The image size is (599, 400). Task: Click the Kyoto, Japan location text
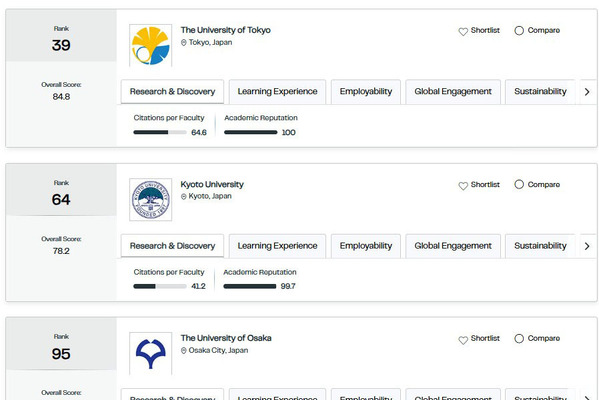tap(210, 196)
